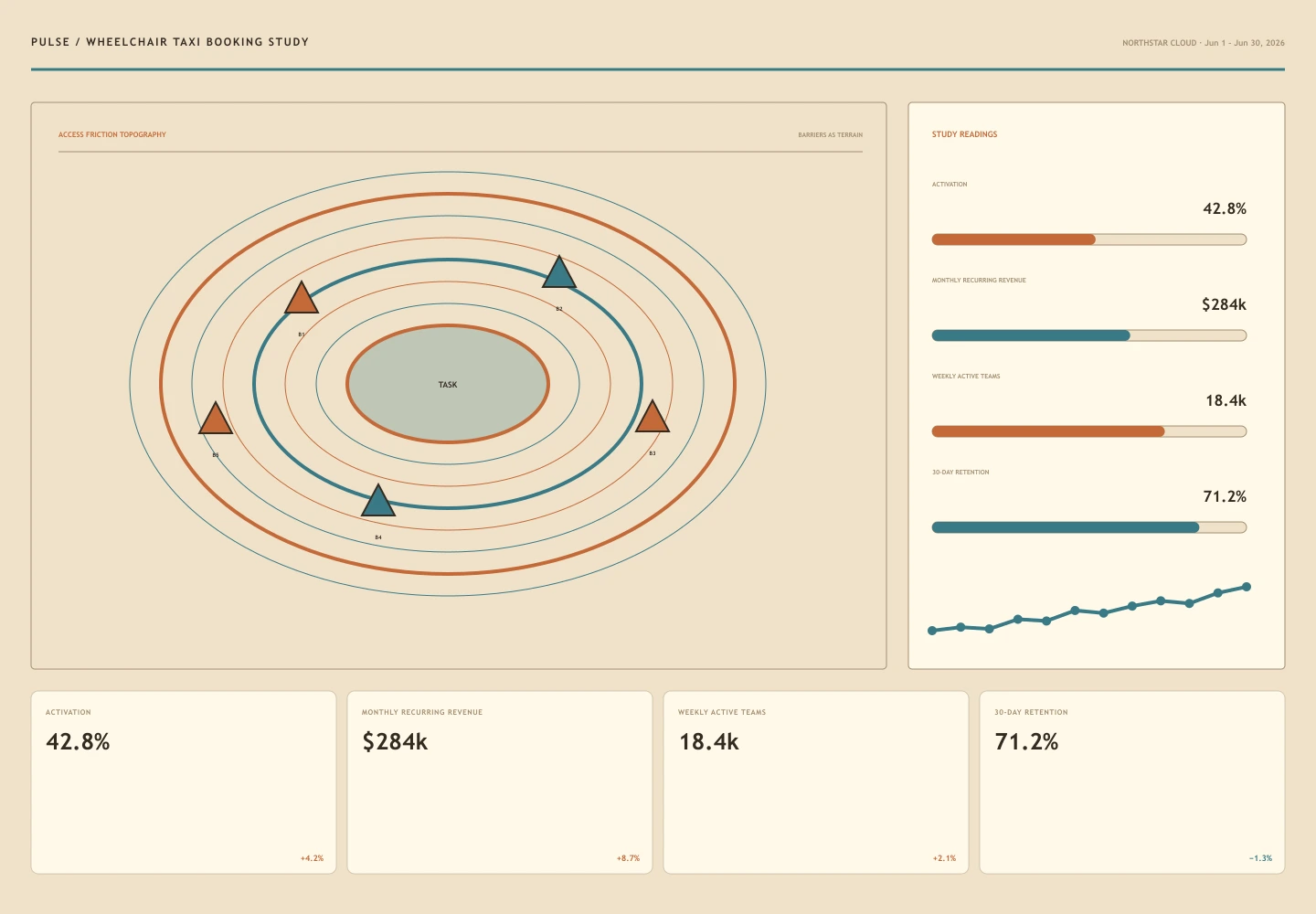Viewport: 1316px width, 914px height.
Task: Open the Activation 42.8% summary card
Action: coord(184,782)
